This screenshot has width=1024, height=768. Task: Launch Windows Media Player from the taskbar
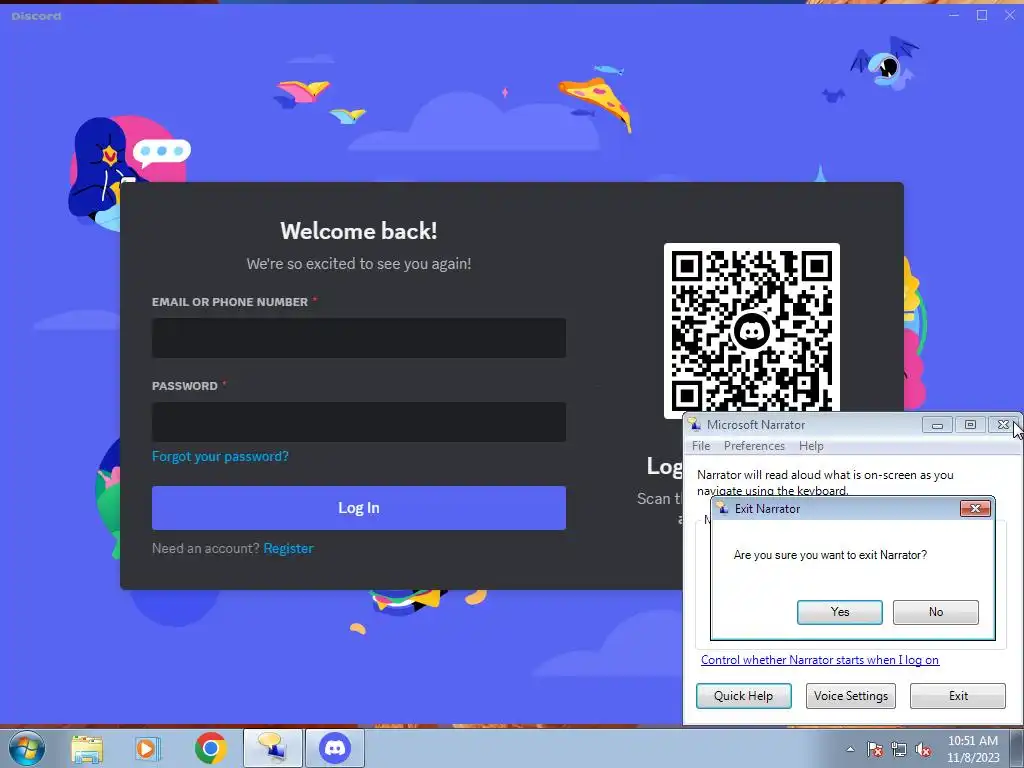(x=146, y=748)
